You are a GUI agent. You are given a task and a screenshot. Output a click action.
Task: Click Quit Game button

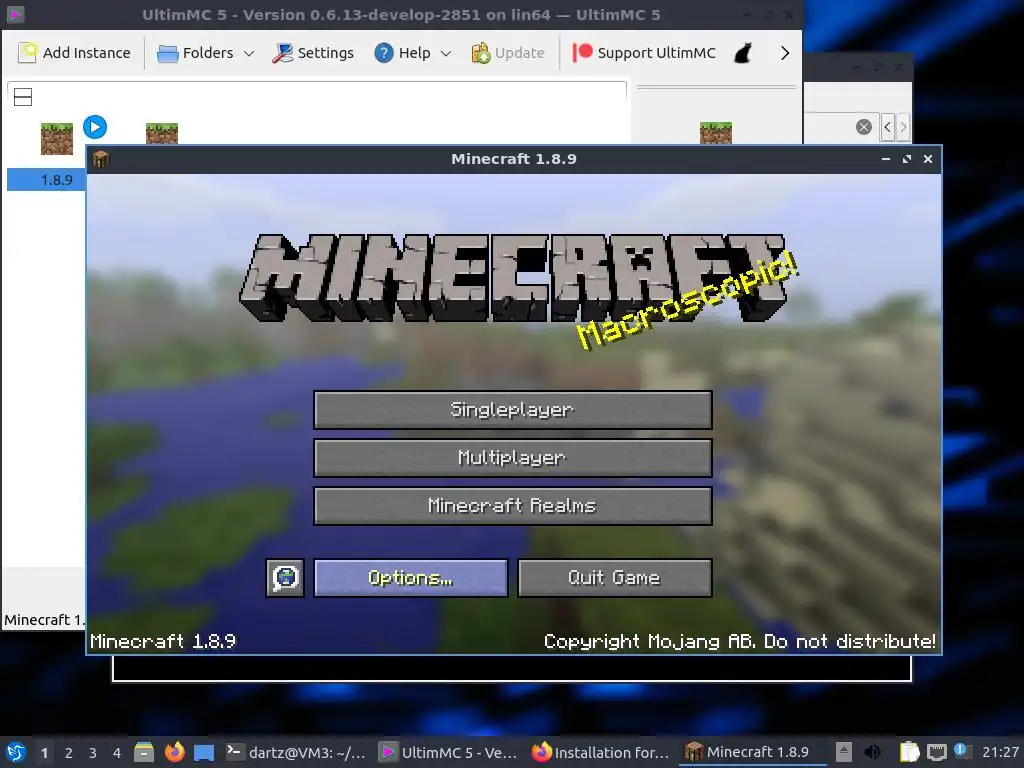(615, 577)
